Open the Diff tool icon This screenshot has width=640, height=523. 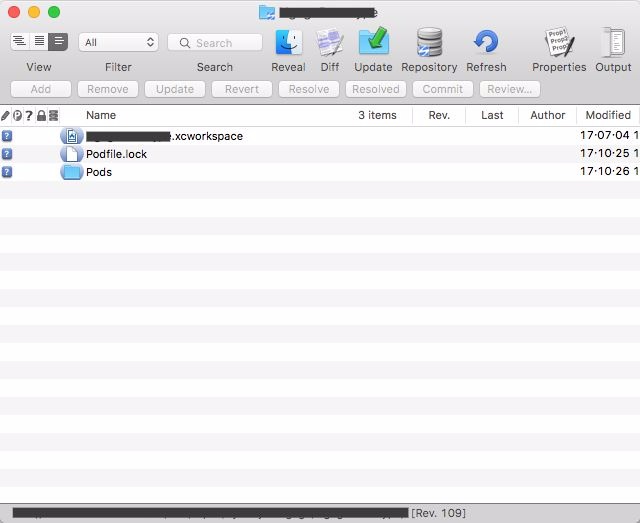click(x=329, y=42)
